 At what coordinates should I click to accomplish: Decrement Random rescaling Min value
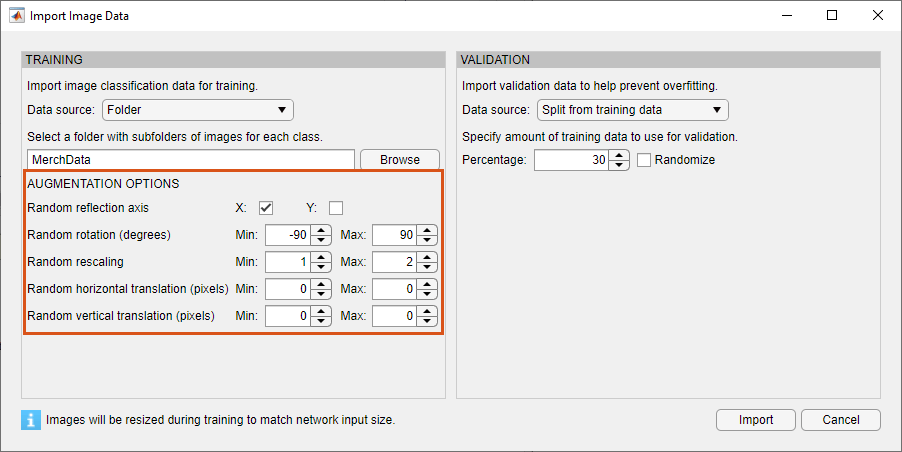click(x=321, y=267)
